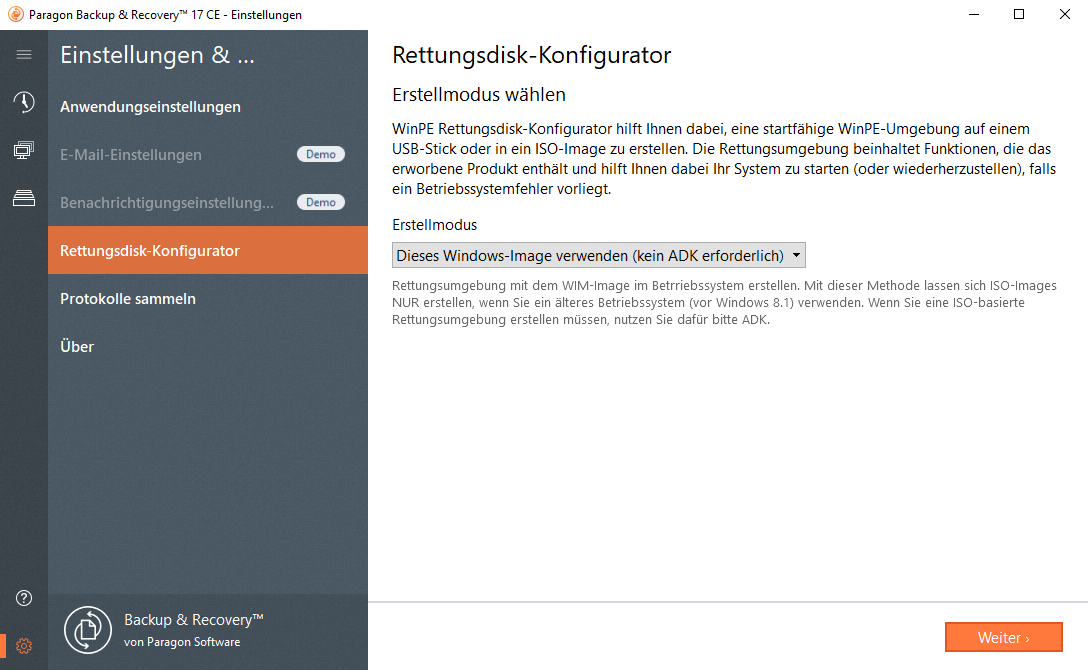Click the Paragon app icon in title bar
This screenshot has height=670, width=1088.
tap(15, 14)
